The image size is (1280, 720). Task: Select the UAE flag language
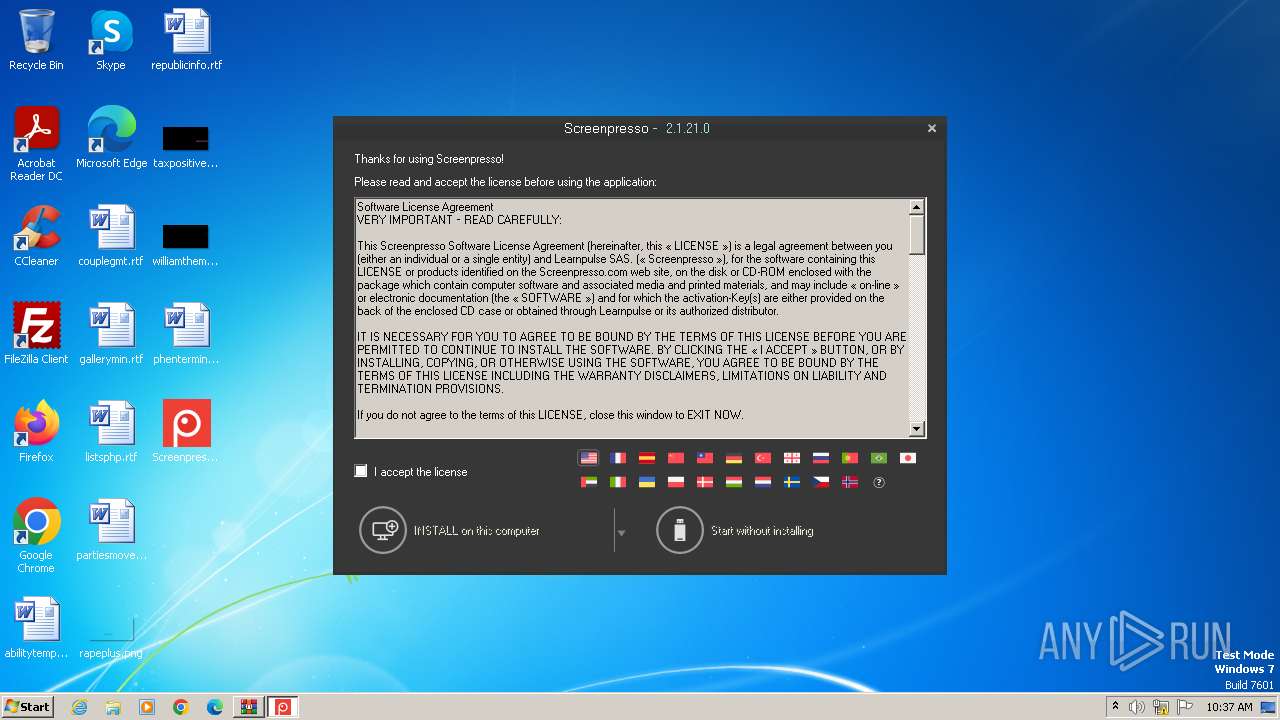tap(589, 482)
